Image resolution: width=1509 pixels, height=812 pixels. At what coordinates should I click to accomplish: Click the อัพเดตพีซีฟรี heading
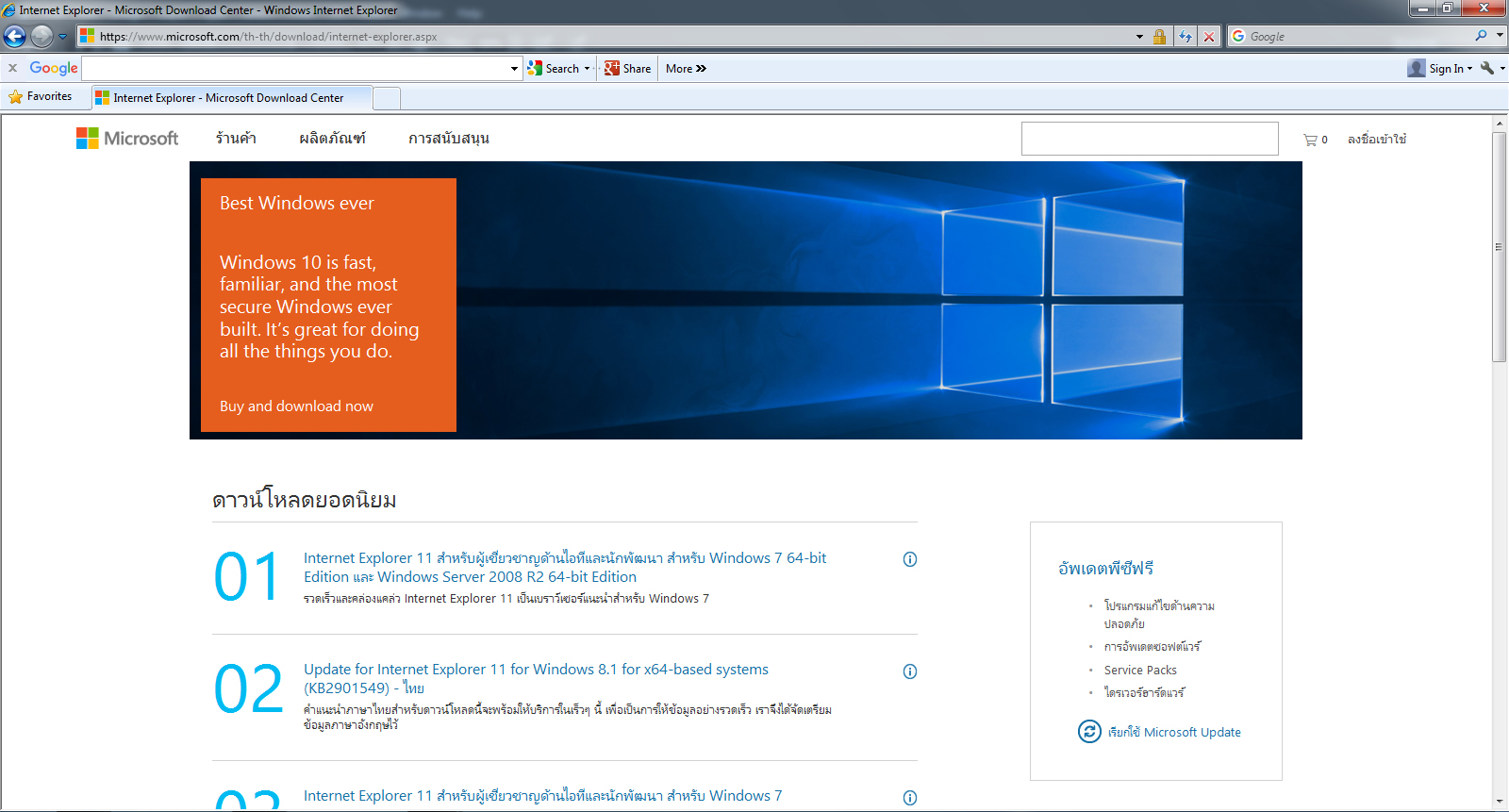(1105, 569)
